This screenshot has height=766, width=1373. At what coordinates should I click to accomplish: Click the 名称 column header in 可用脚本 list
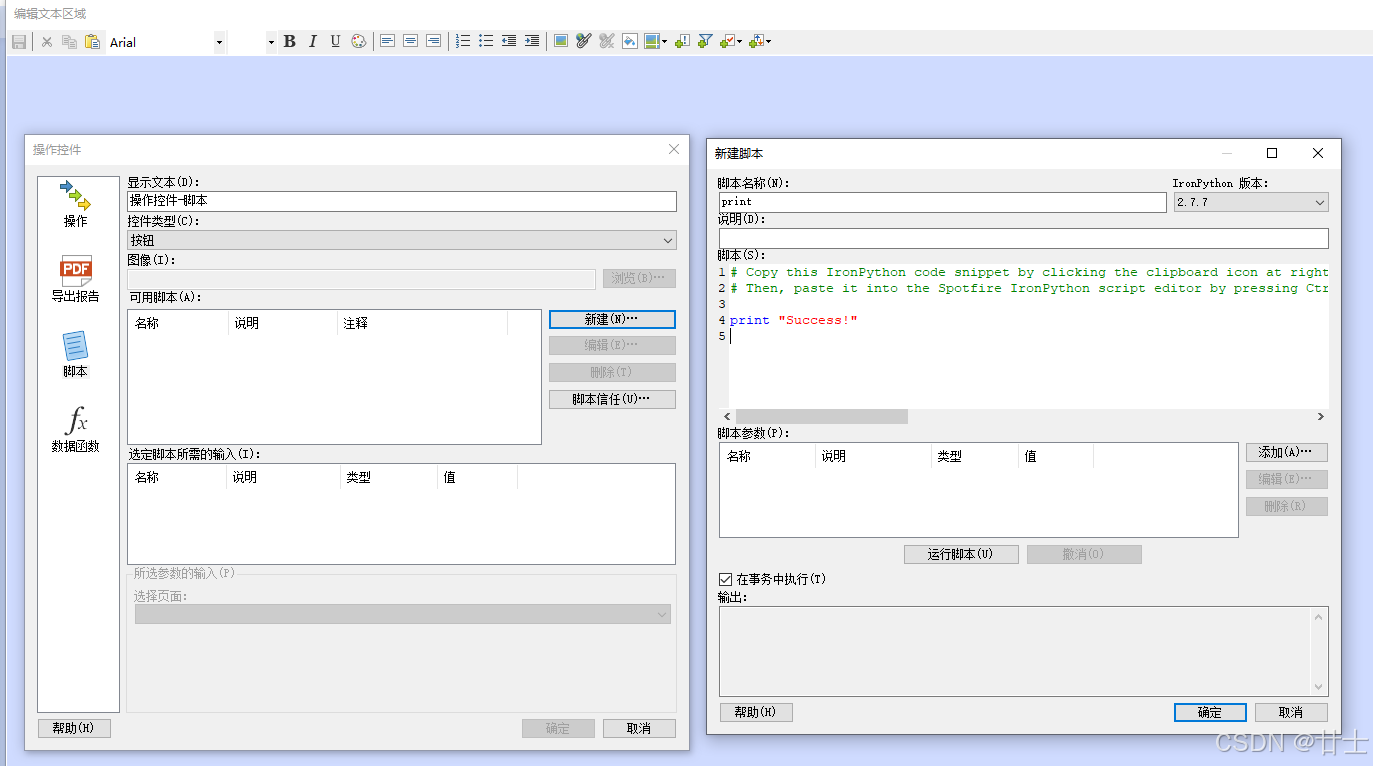(x=178, y=323)
